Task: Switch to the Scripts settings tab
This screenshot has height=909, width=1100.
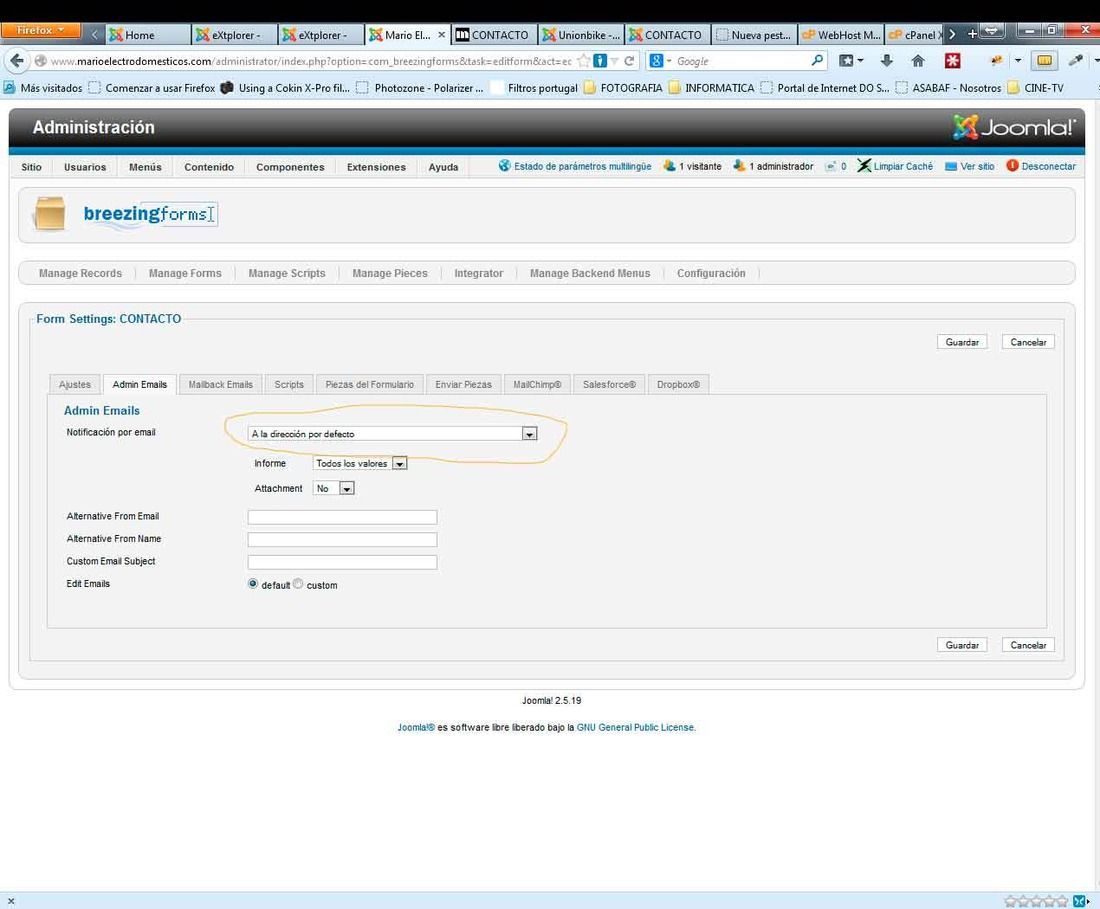Action: [x=289, y=384]
